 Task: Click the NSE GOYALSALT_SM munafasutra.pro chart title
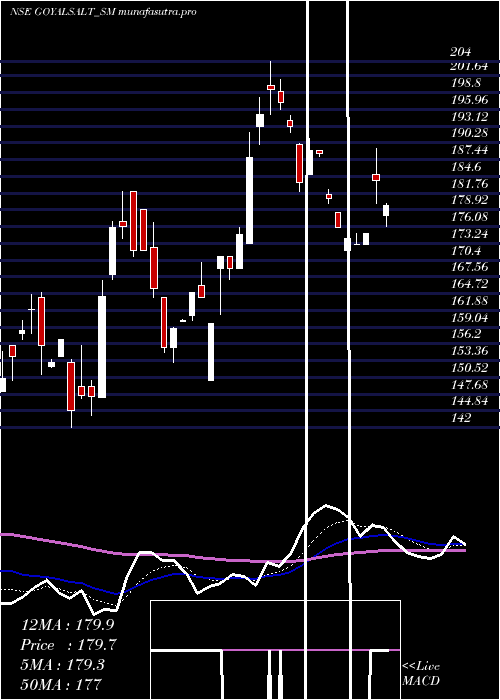103,12
